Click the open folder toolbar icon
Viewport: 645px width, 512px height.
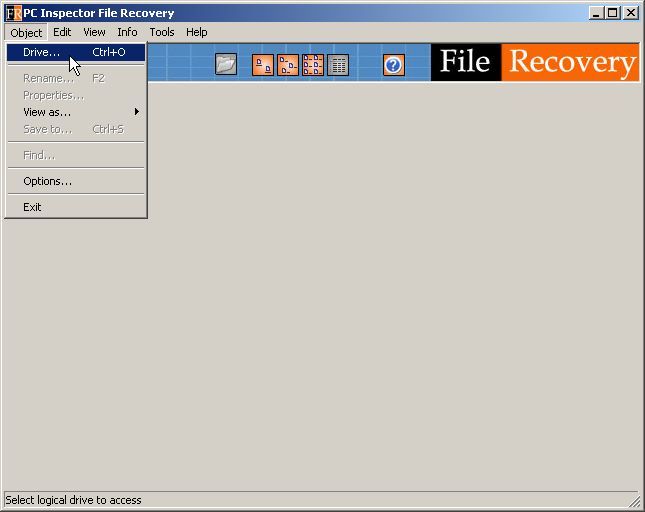pyautogui.click(x=226, y=65)
